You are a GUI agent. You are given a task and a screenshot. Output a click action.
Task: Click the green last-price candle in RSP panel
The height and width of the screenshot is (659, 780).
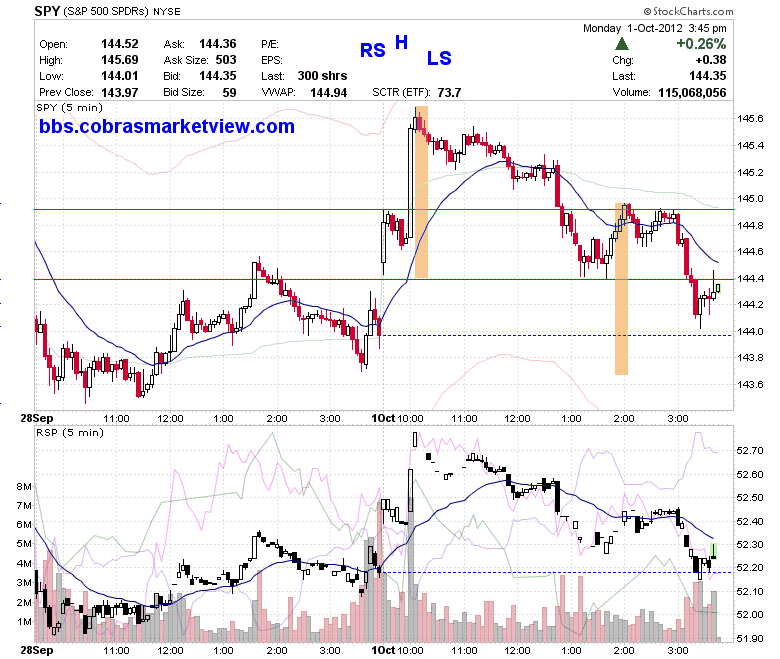714,551
